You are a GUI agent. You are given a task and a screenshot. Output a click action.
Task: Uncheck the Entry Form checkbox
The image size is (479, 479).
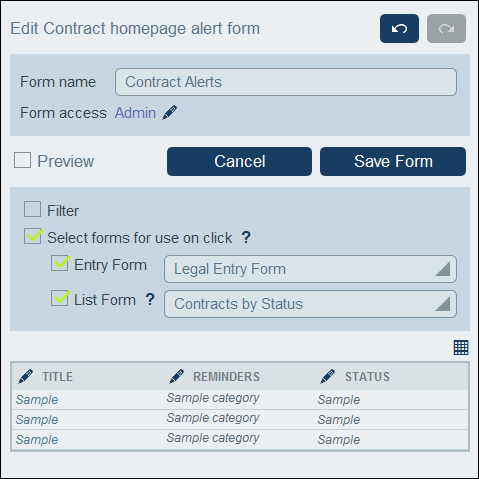pyautogui.click(x=60, y=263)
